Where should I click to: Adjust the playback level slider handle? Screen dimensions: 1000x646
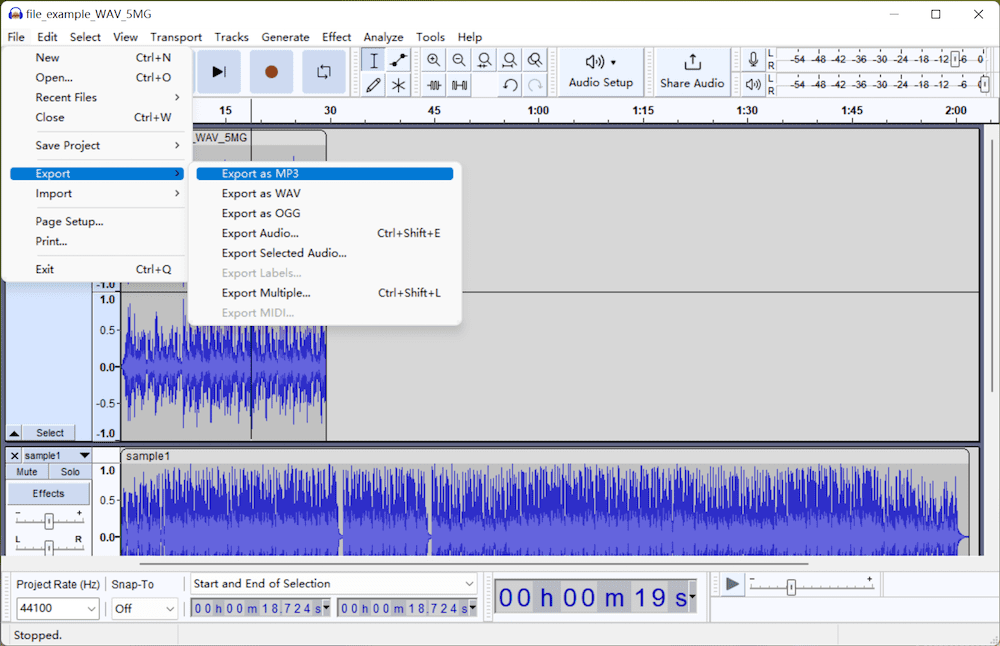tap(984, 84)
